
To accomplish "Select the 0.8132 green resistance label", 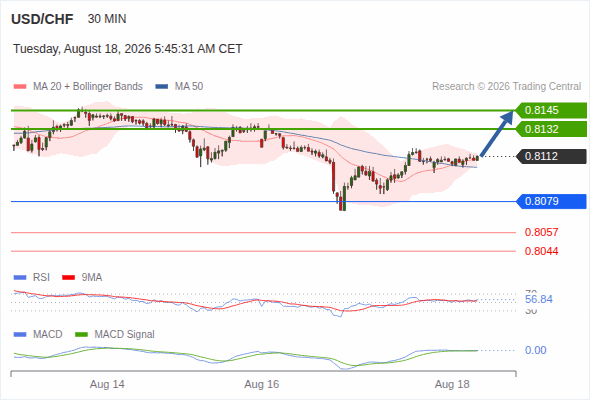I will coord(550,129).
